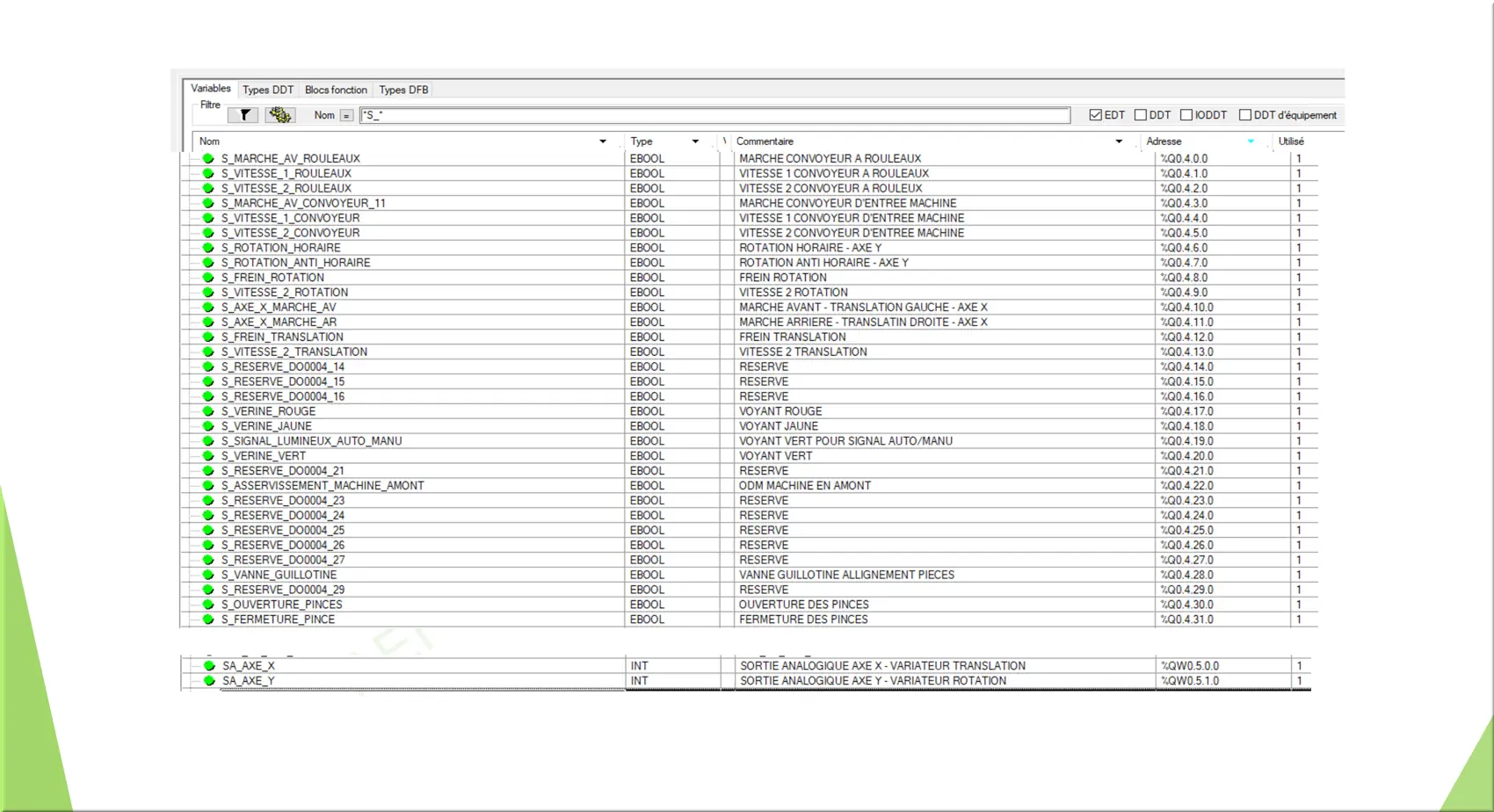
Task: Click green icon of S_FREIN_TRANSLATION
Action: 208,337
